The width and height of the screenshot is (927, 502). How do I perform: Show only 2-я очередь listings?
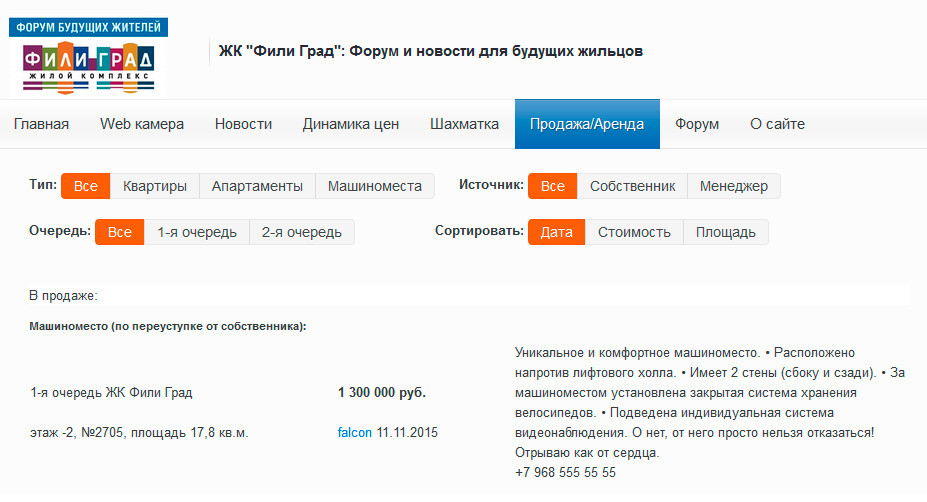coord(301,232)
